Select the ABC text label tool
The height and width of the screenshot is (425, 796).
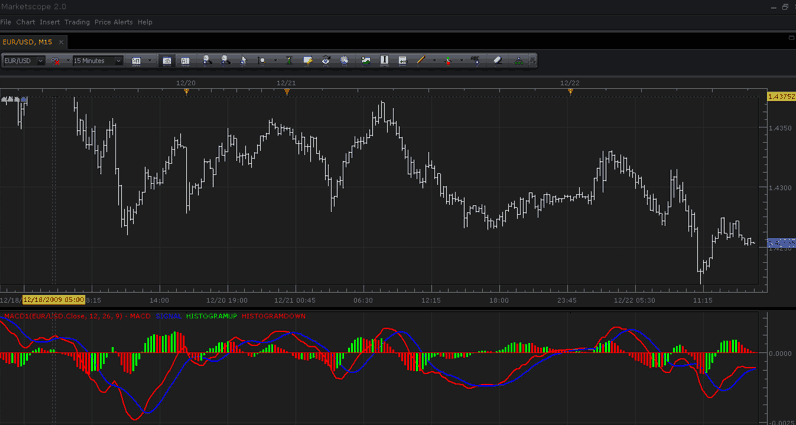pyautogui.click(x=476, y=60)
